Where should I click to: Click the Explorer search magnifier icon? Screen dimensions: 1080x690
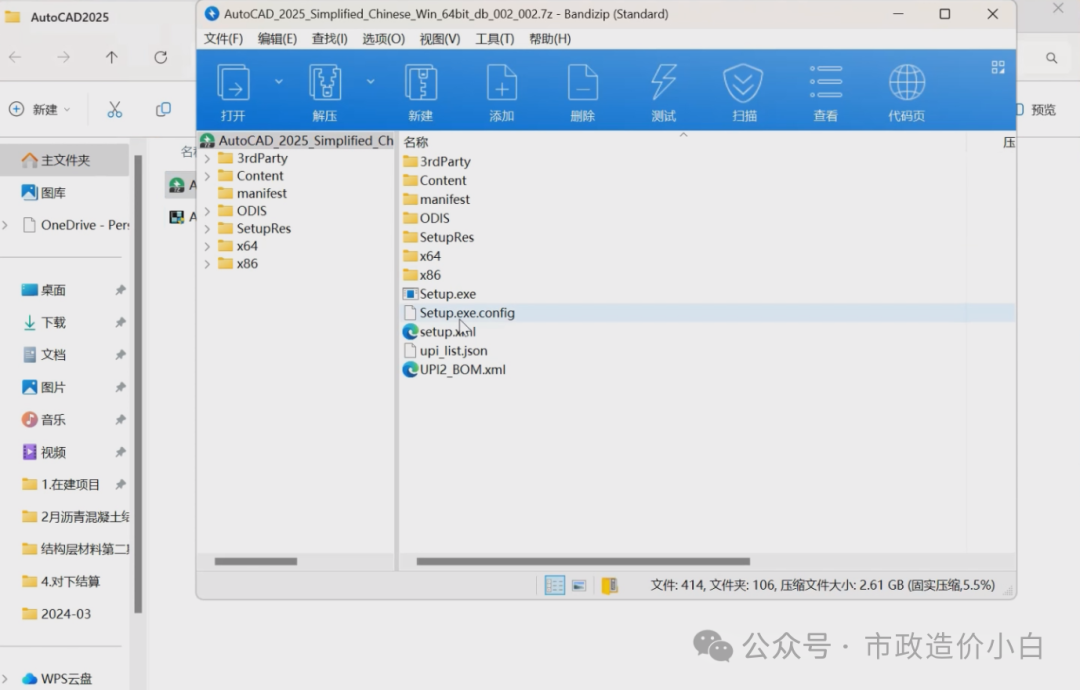click(x=1051, y=58)
